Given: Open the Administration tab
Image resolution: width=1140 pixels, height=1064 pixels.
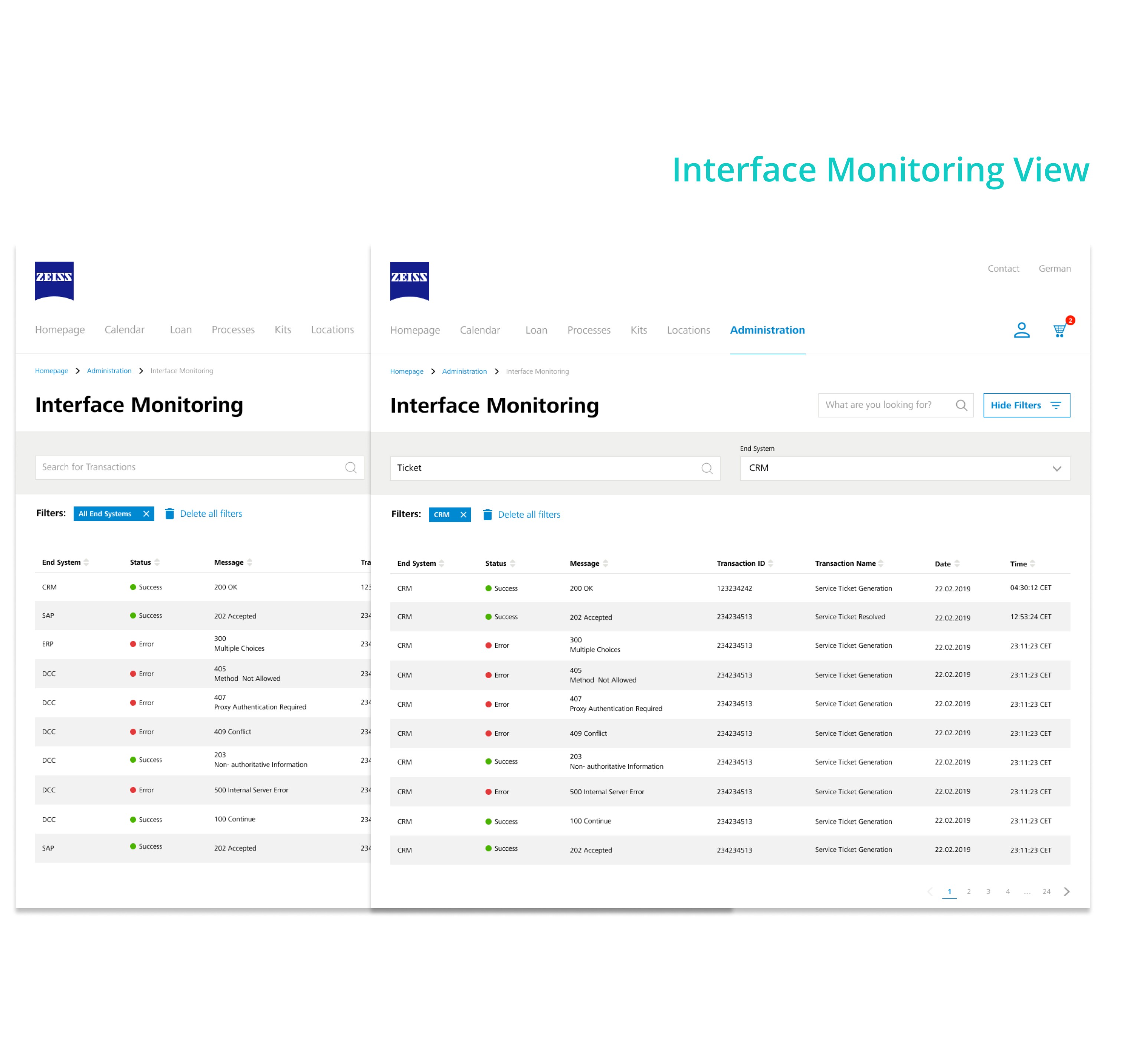Looking at the screenshot, I should tap(767, 330).
